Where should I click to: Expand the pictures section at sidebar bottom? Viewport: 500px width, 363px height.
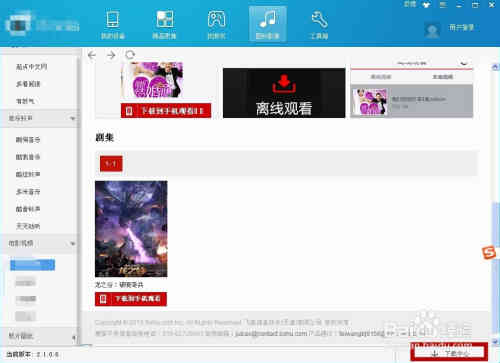(x=39, y=337)
